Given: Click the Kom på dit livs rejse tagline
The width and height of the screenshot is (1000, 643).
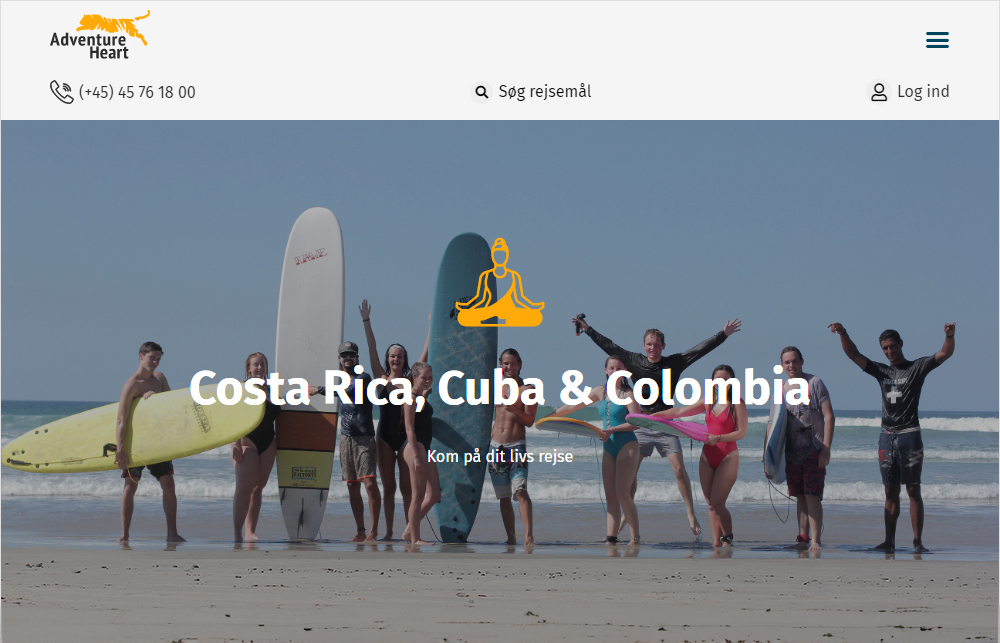Looking at the screenshot, I should click(499, 456).
